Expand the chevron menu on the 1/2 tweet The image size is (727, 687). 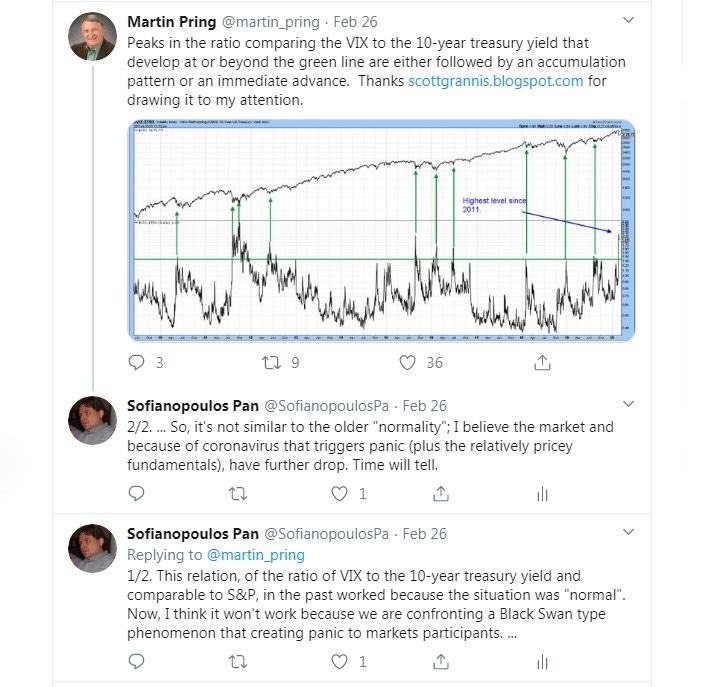(x=628, y=532)
